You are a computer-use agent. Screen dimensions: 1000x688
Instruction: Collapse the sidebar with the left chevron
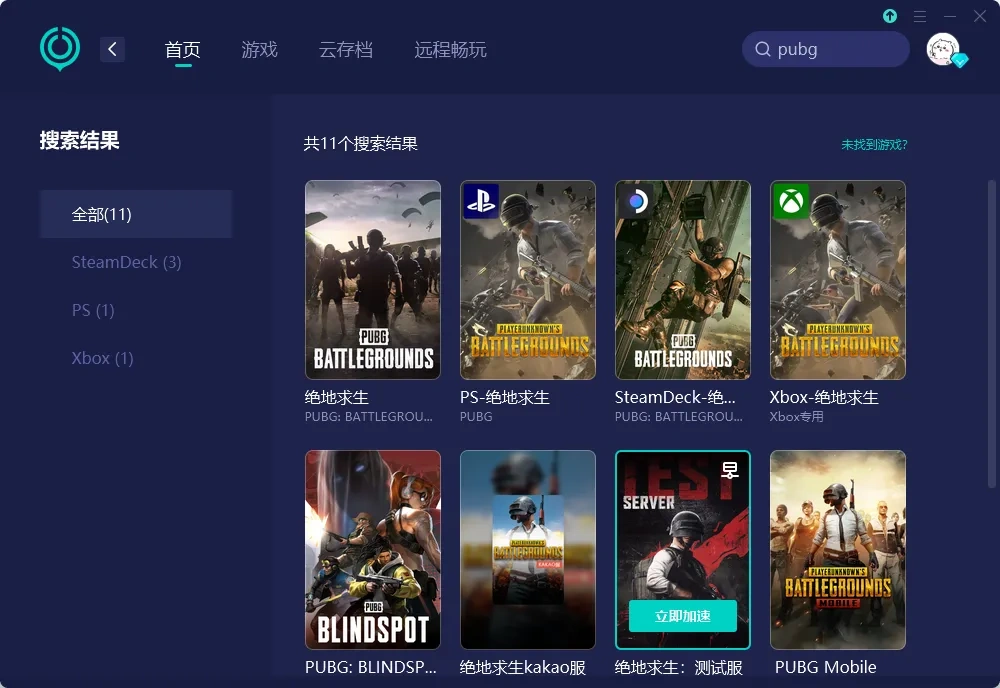112,48
